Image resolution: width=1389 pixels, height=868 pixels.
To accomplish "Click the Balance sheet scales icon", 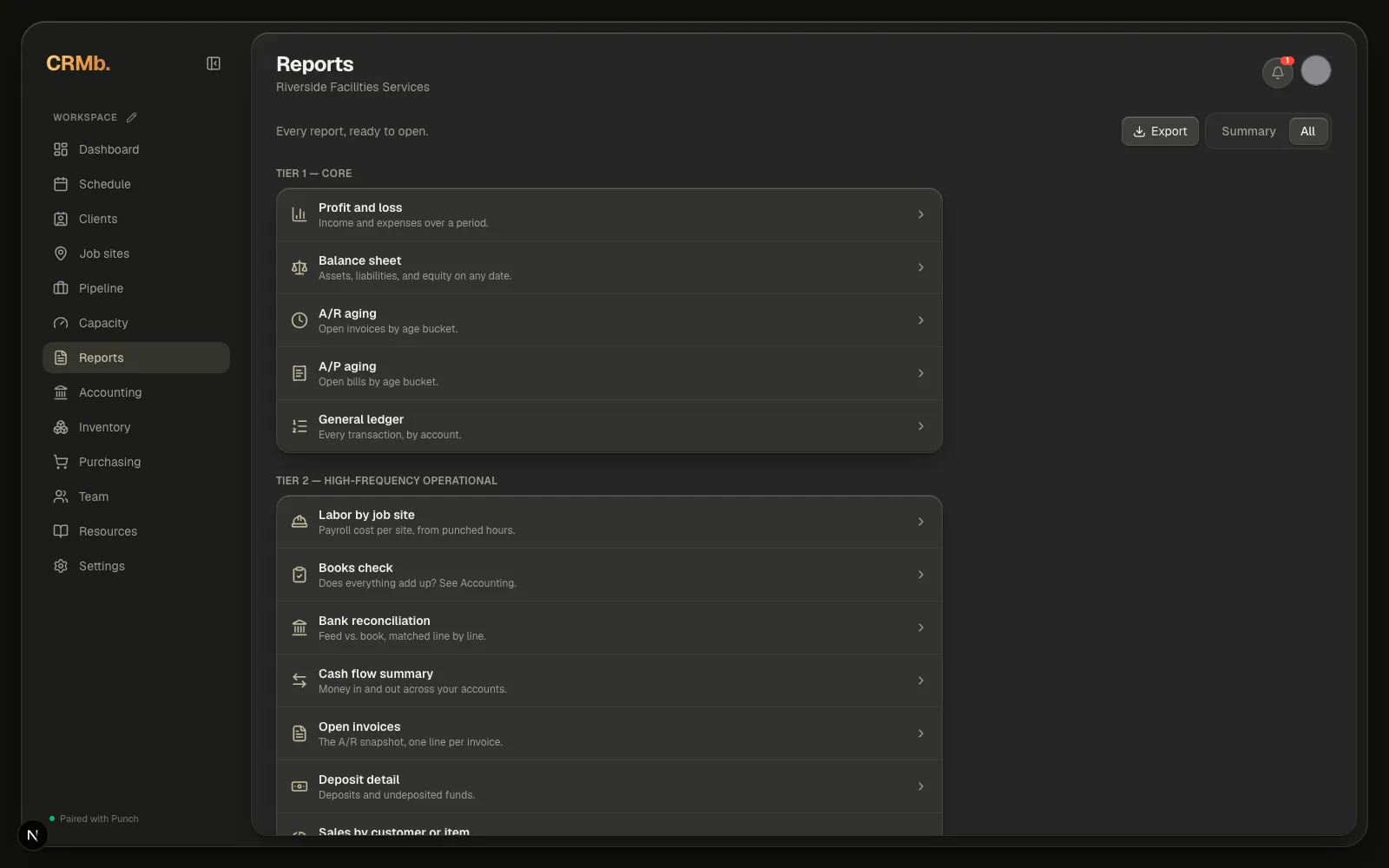I will coord(300,267).
